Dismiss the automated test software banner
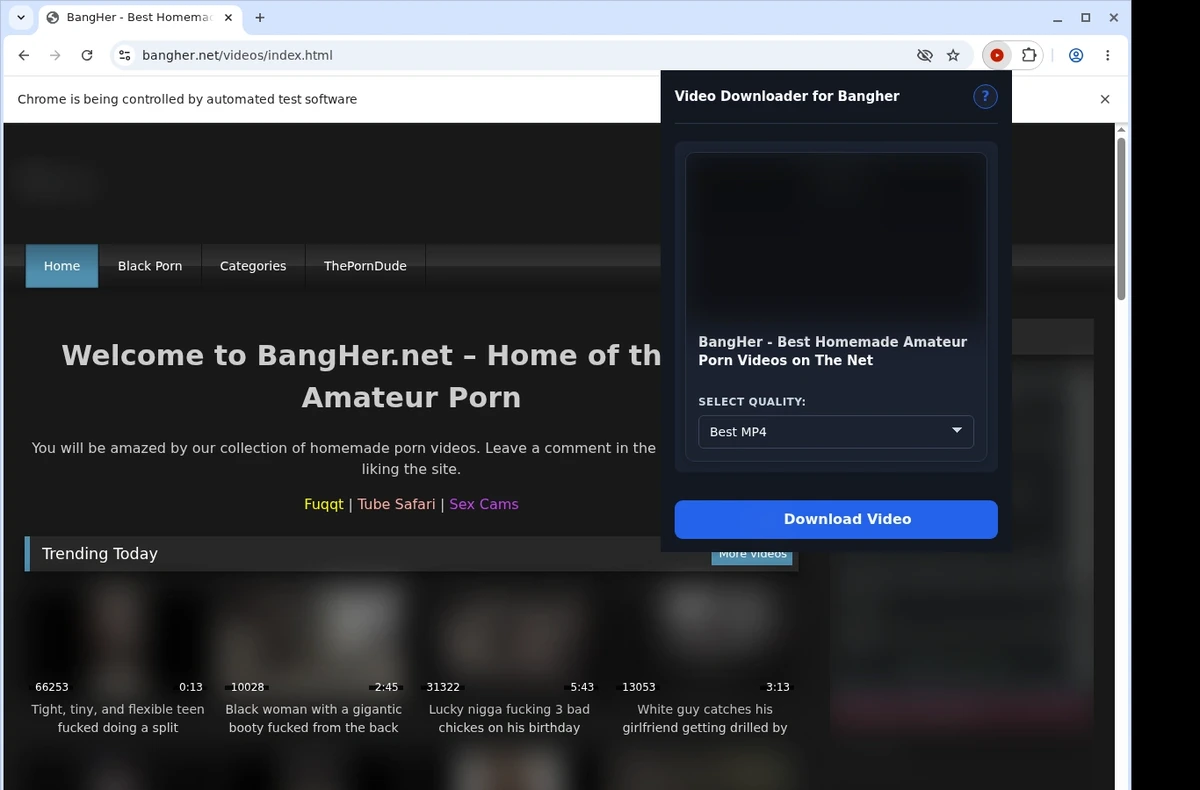 coord(1105,99)
